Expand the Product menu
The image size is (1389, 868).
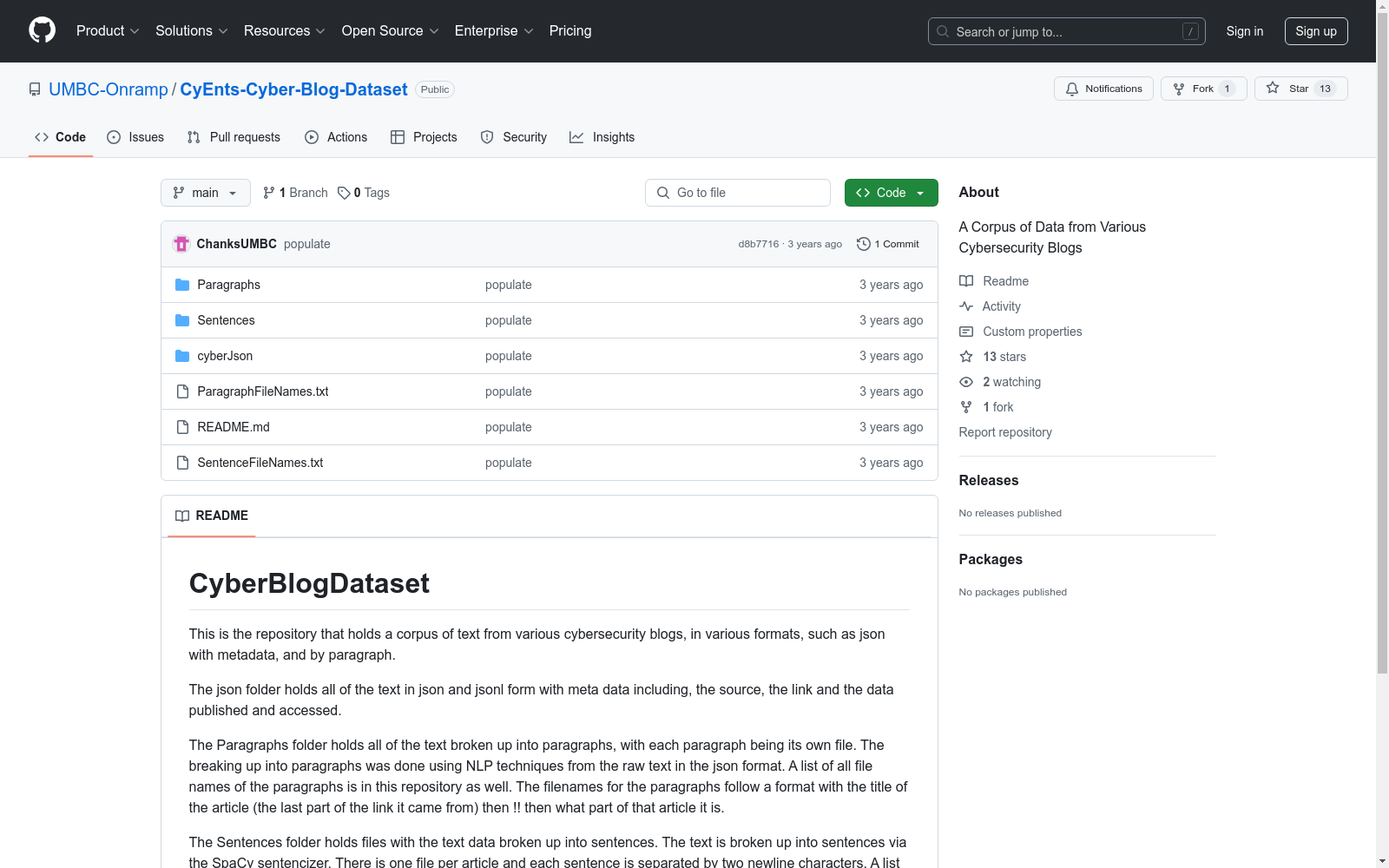[x=108, y=31]
